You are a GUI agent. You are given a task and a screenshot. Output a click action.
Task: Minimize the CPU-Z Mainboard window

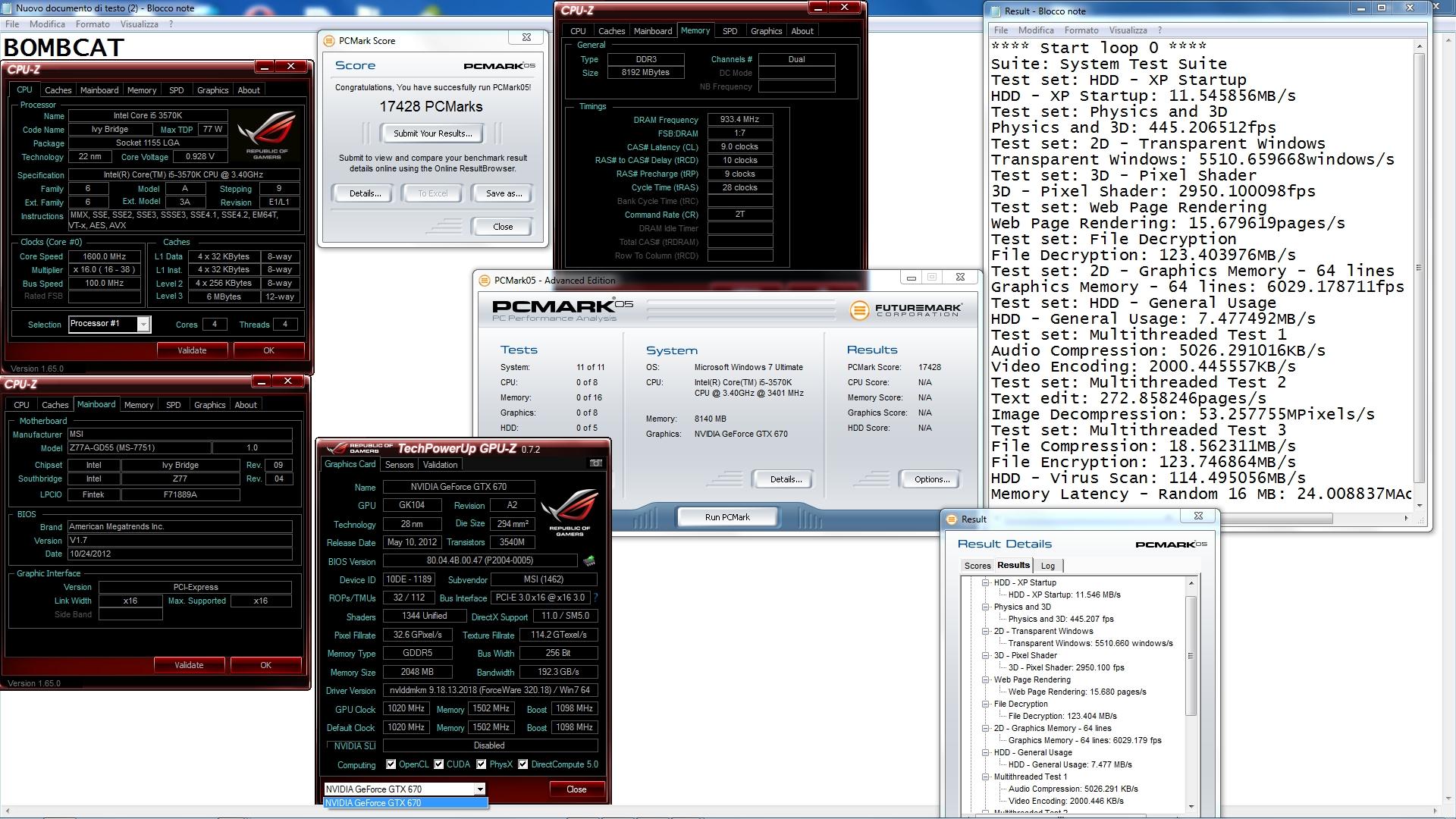point(261,381)
